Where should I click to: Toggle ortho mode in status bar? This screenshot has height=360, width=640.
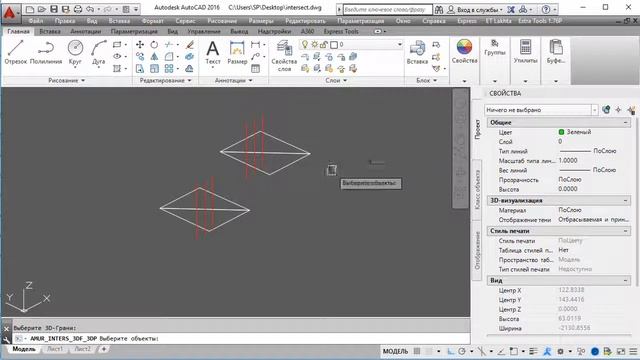451,351
